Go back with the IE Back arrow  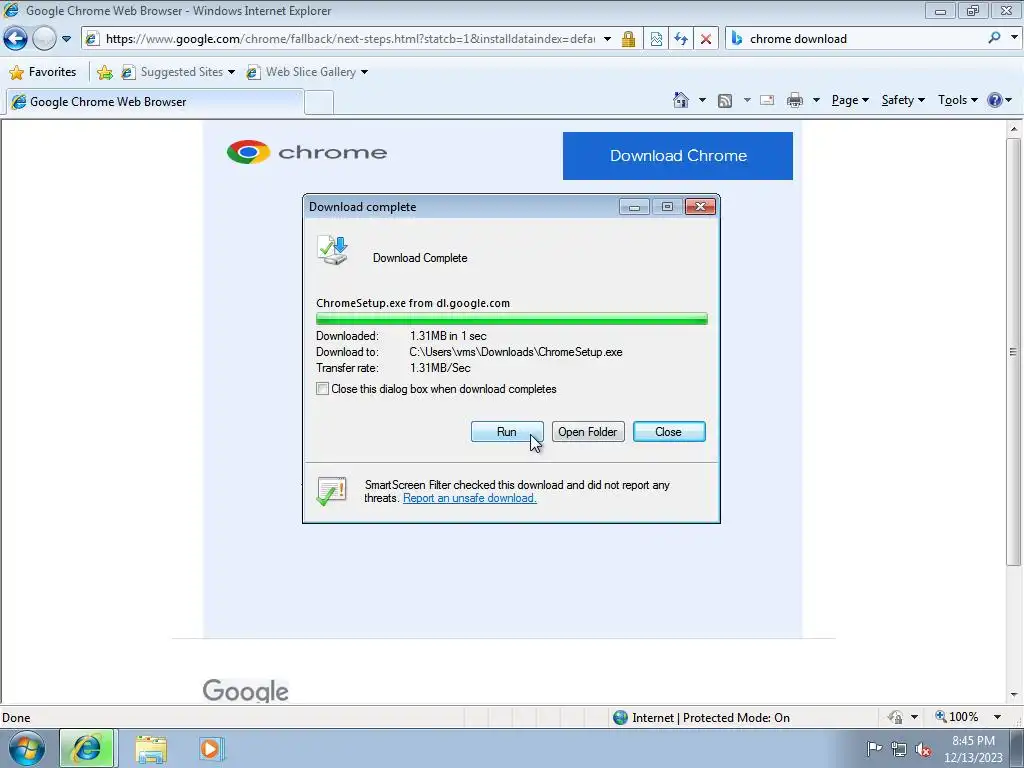tap(15, 39)
